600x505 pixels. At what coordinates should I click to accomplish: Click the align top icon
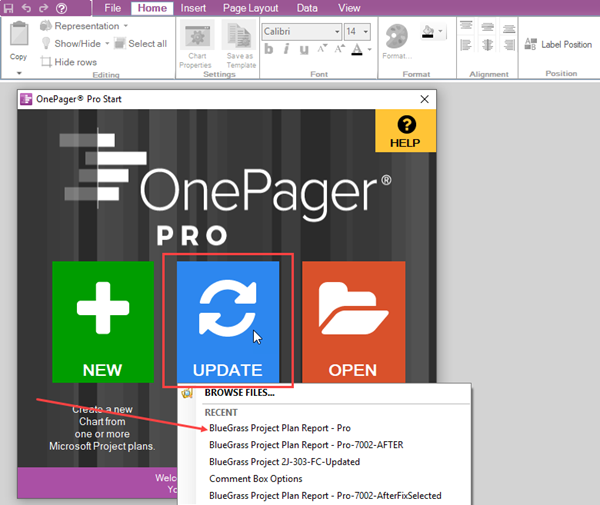pos(466,26)
